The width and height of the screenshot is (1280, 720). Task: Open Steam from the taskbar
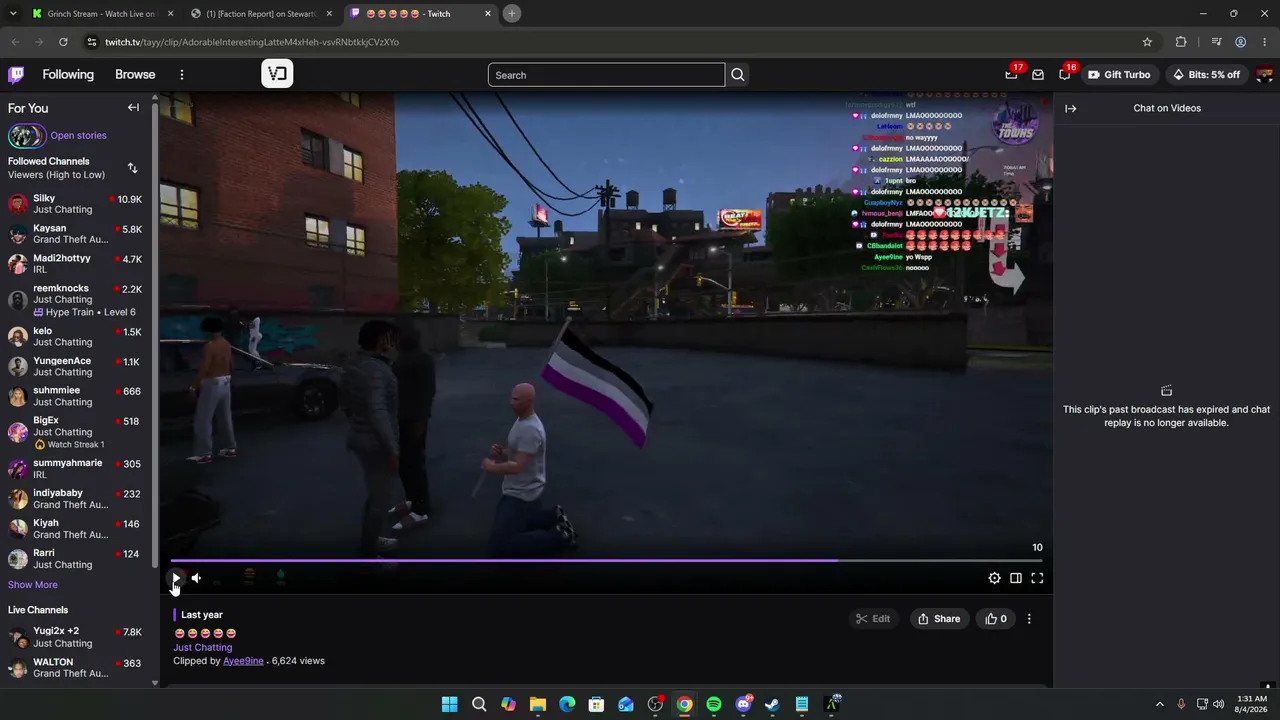pyautogui.click(x=772, y=704)
